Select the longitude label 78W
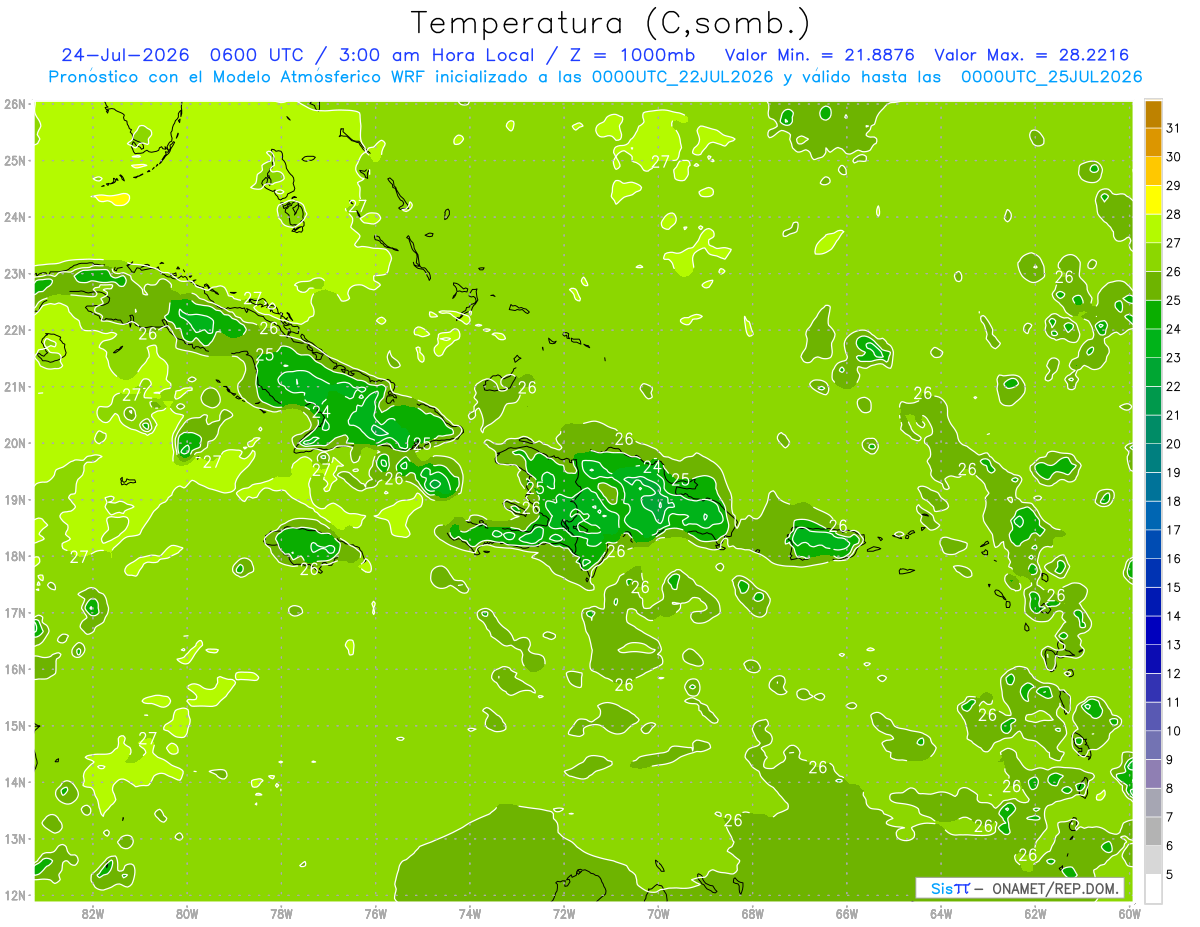The width and height of the screenshot is (1200, 927). [x=281, y=913]
